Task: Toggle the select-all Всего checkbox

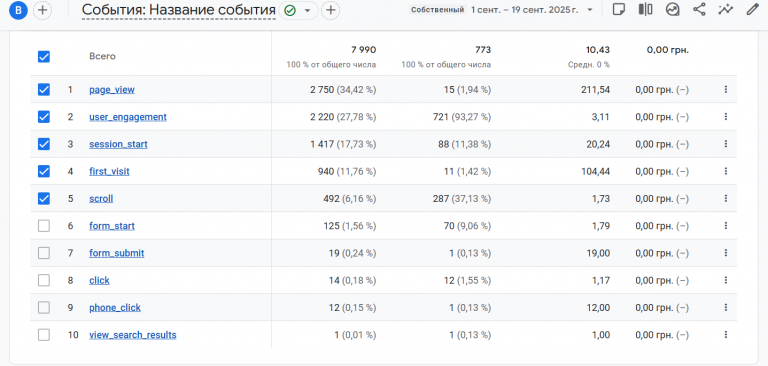Action: coord(44,57)
